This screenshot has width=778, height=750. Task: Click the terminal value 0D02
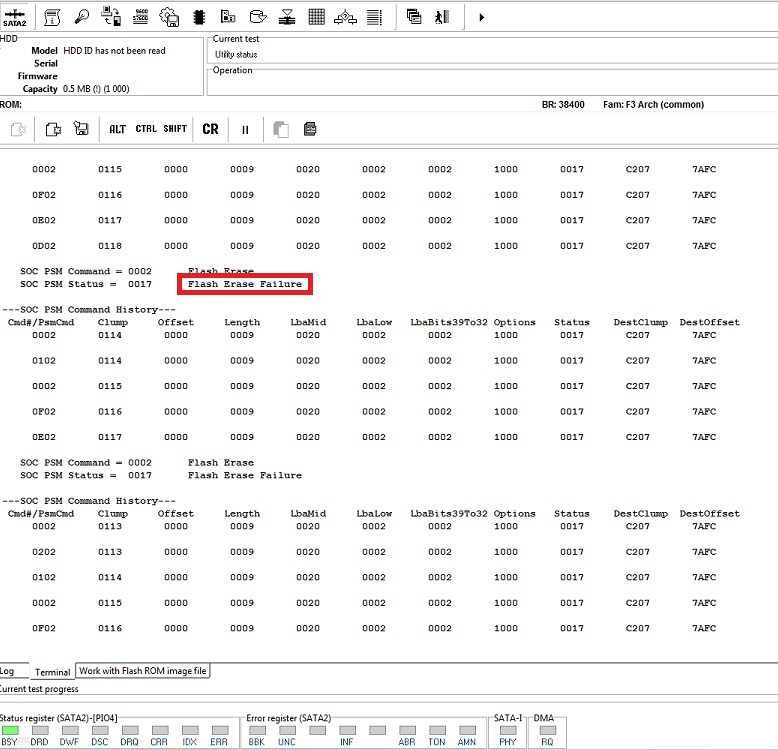[44, 246]
